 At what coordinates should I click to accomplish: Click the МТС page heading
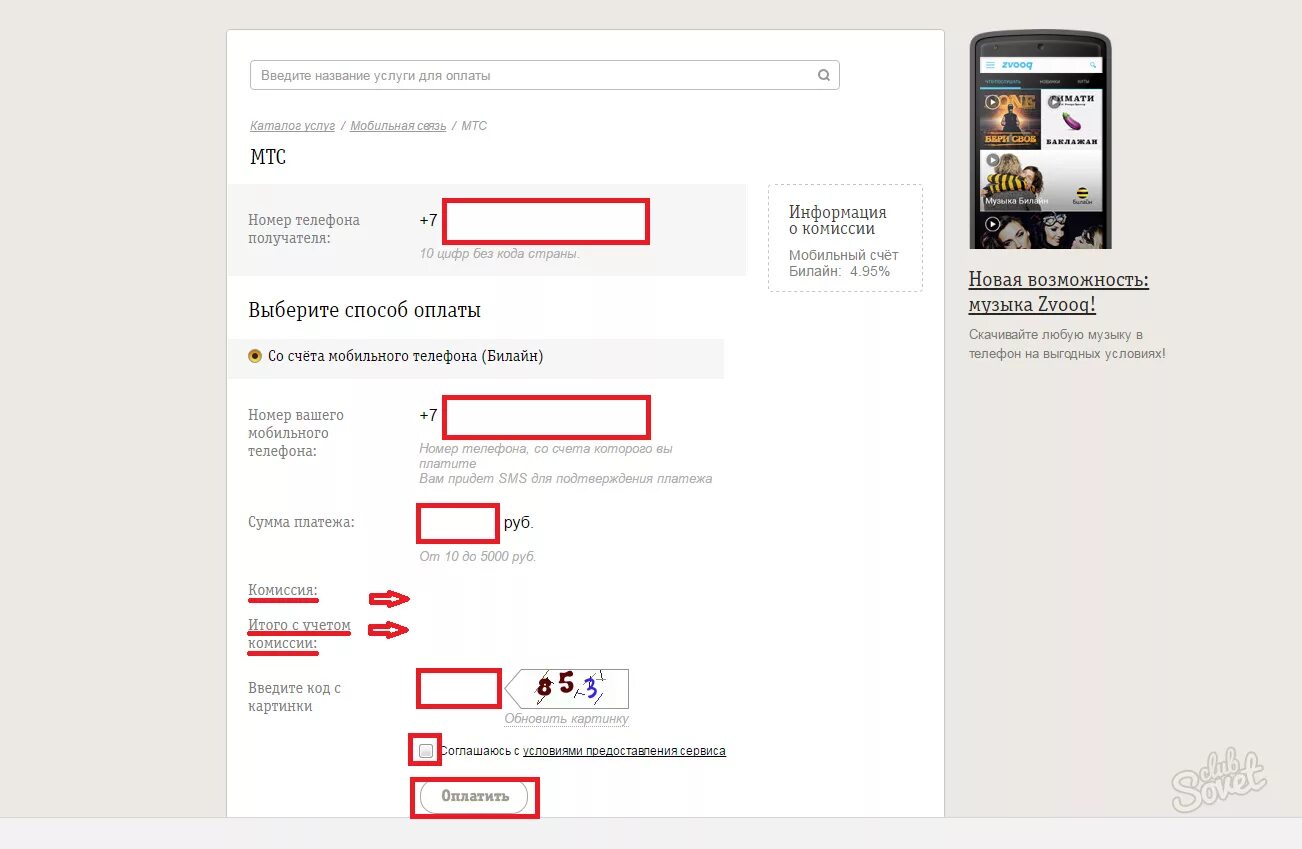pyautogui.click(x=268, y=157)
